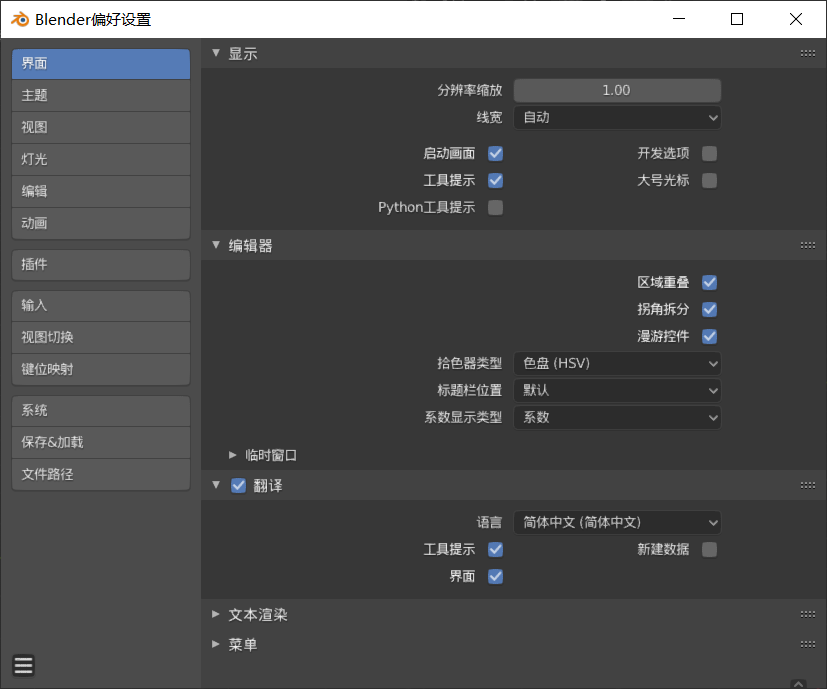The height and width of the screenshot is (689, 827).
Task: Collapse the 编辑器 panel
Action: (x=216, y=245)
